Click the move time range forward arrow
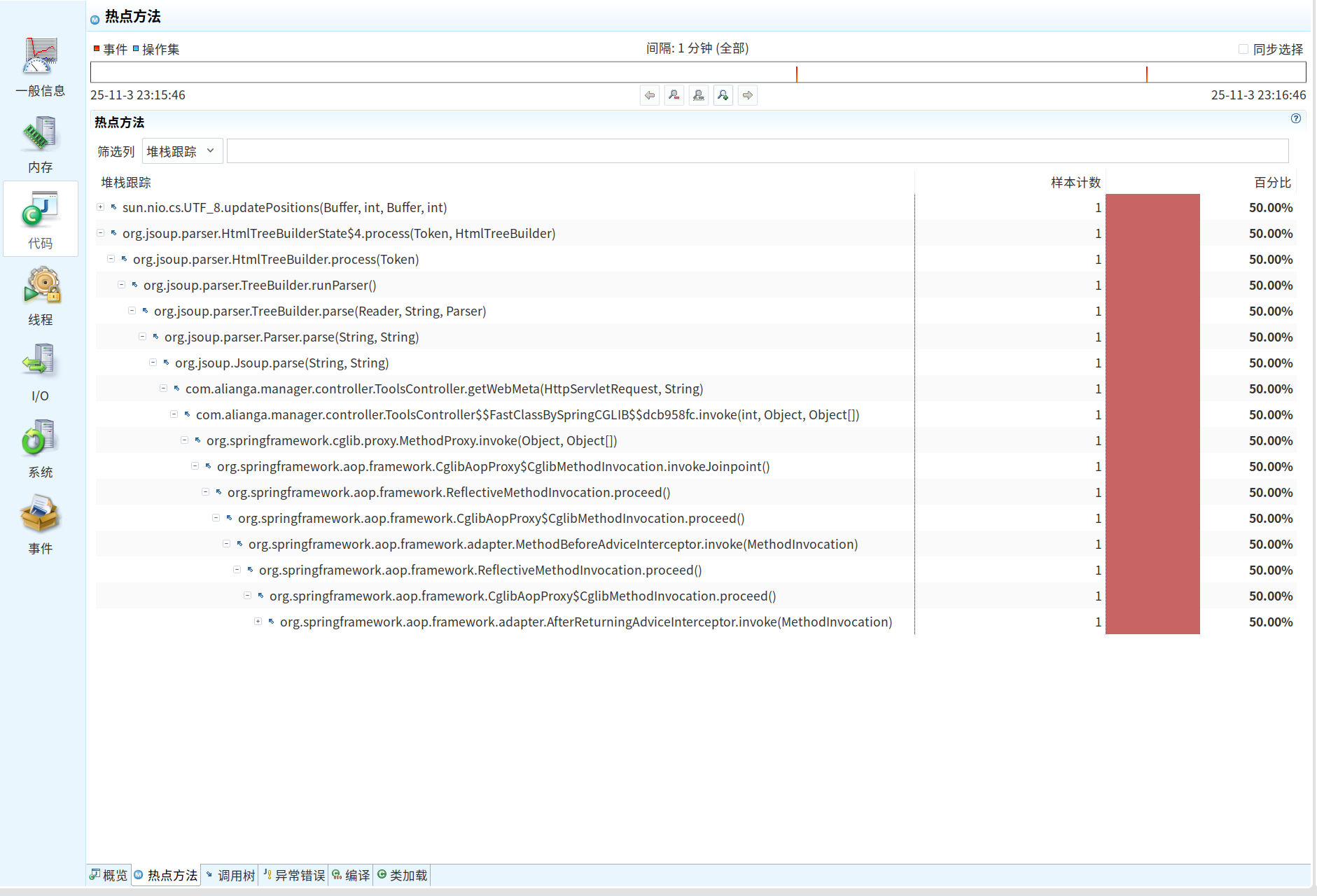The height and width of the screenshot is (896, 1317). 748,95
